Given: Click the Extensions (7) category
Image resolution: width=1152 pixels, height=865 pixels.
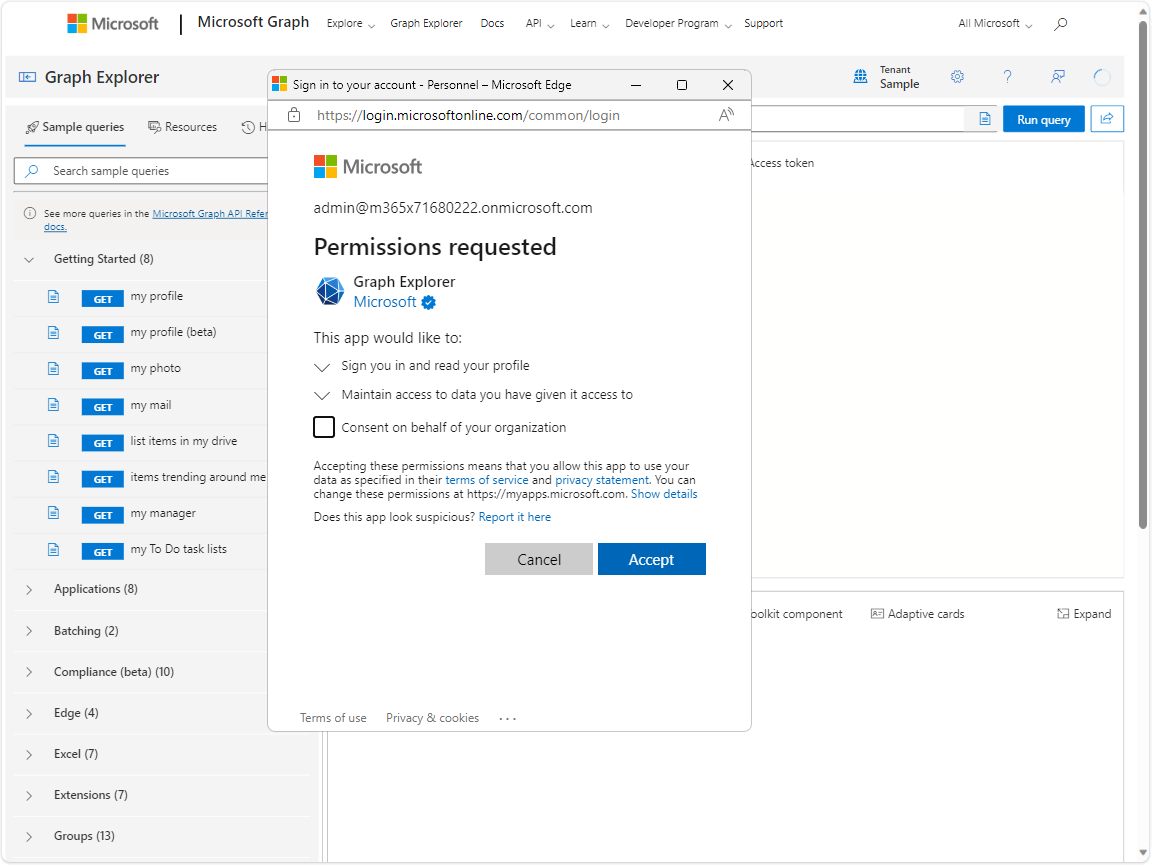Looking at the screenshot, I should pyautogui.click(x=90, y=795).
